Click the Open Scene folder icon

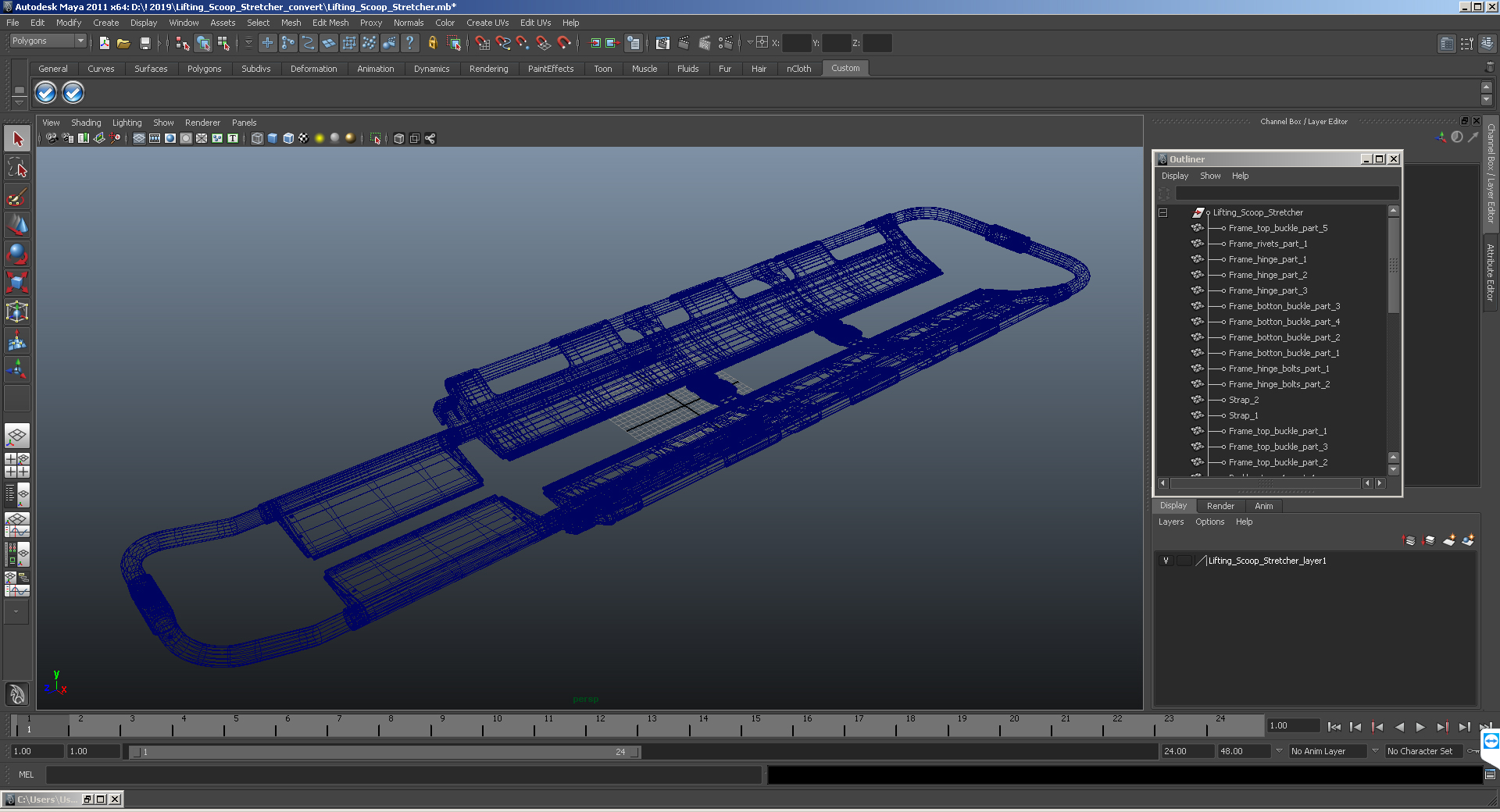[x=123, y=43]
